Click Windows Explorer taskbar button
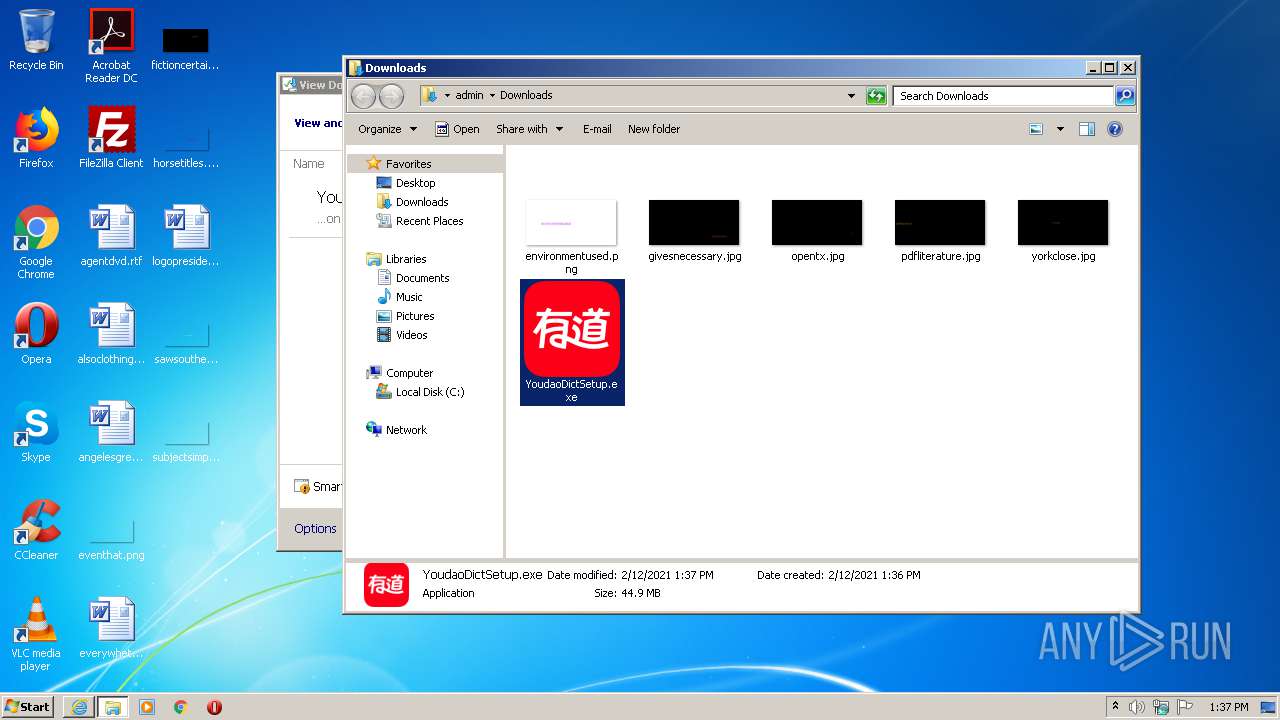The height and width of the screenshot is (720, 1280). click(x=112, y=707)
